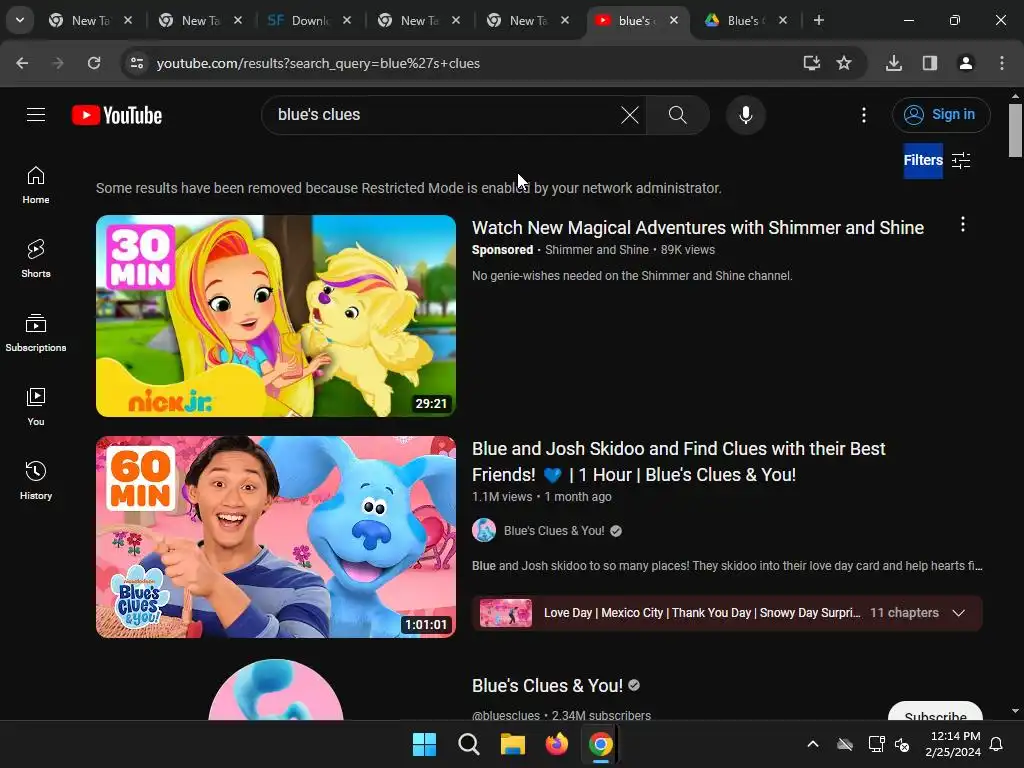1024x768 pixels.
Task: Click the muted volume tray icon
Action: [x=902, y=744]
